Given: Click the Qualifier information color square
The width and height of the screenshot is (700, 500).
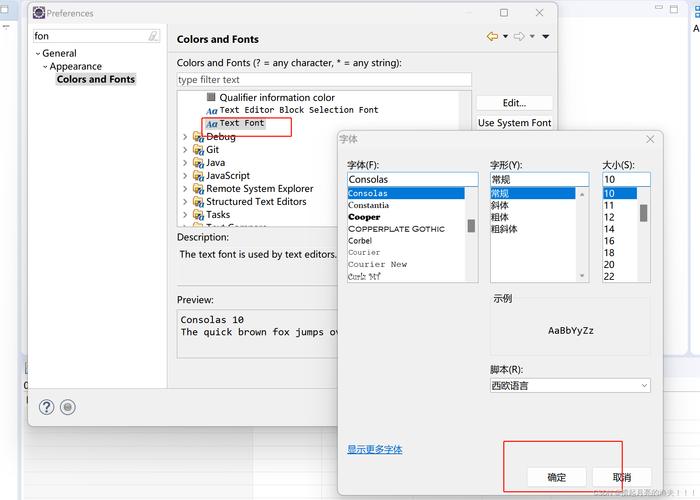Looking at the screenshot, I should click(211, 97).
